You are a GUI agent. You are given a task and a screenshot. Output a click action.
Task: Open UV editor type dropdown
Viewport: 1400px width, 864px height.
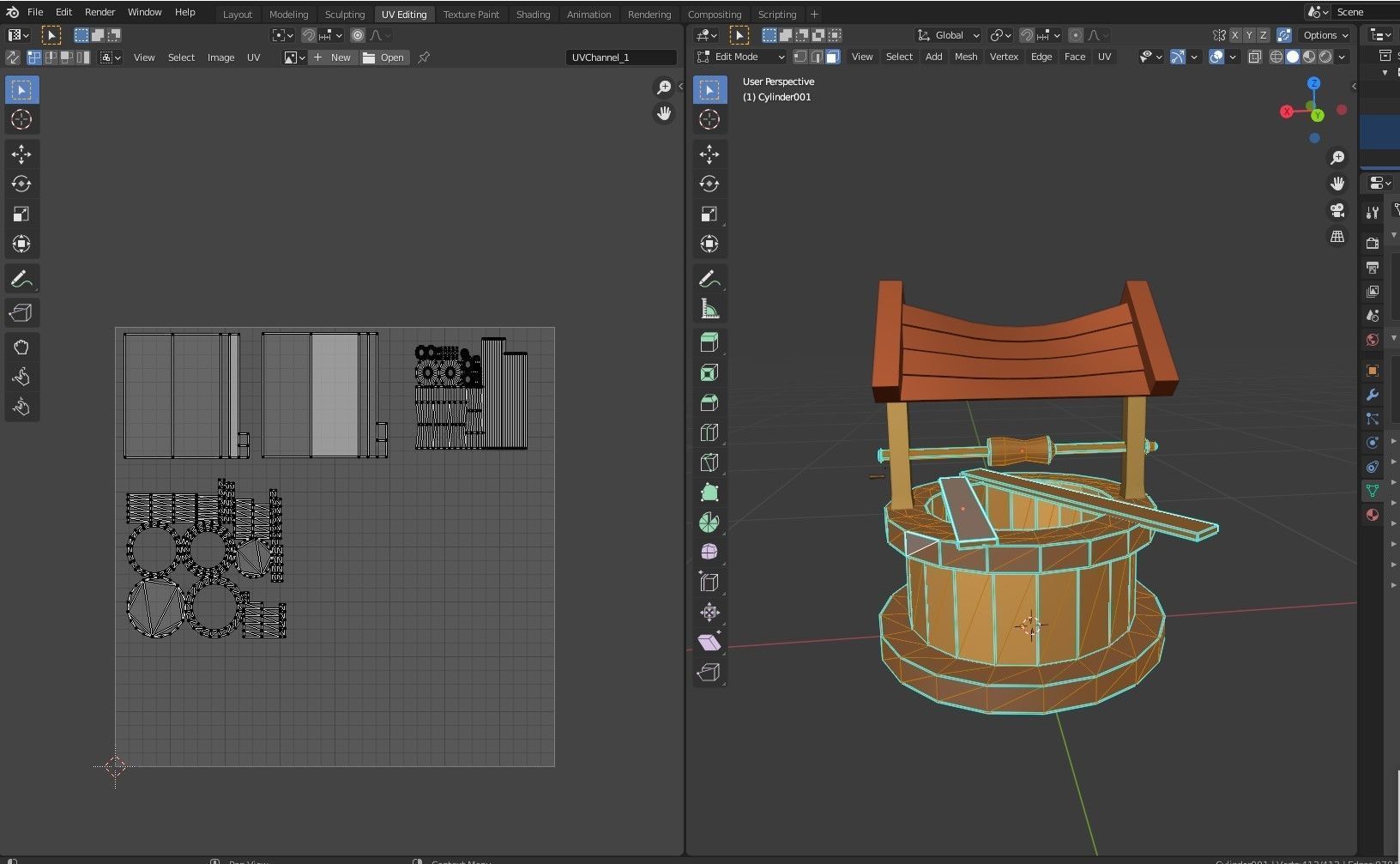(x=19, y=35)
